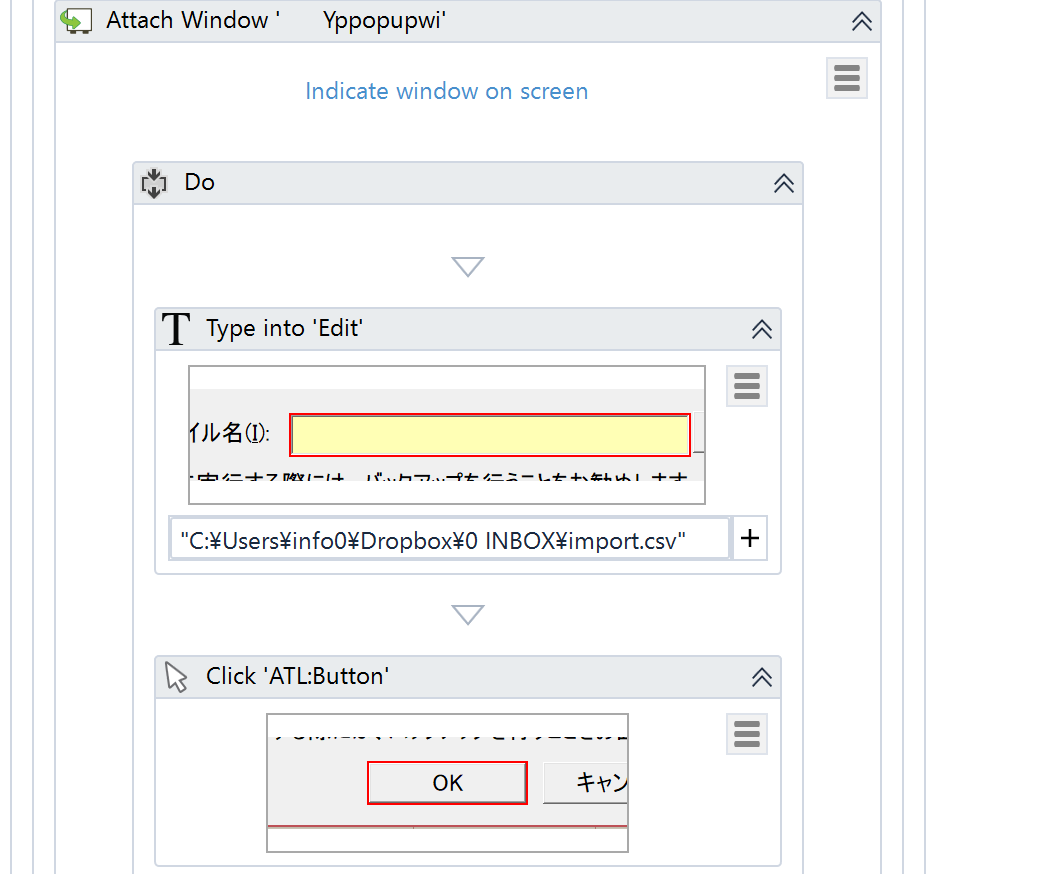The image size is (1040, 874).
Task: Select the Type into 'Edit' title label
Action: (284, 329)
